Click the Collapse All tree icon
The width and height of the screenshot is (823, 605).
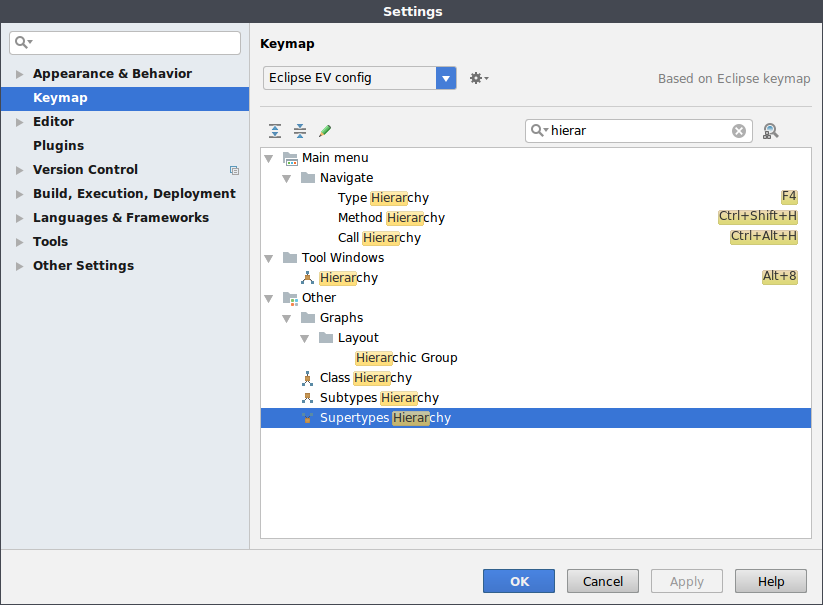300,131
